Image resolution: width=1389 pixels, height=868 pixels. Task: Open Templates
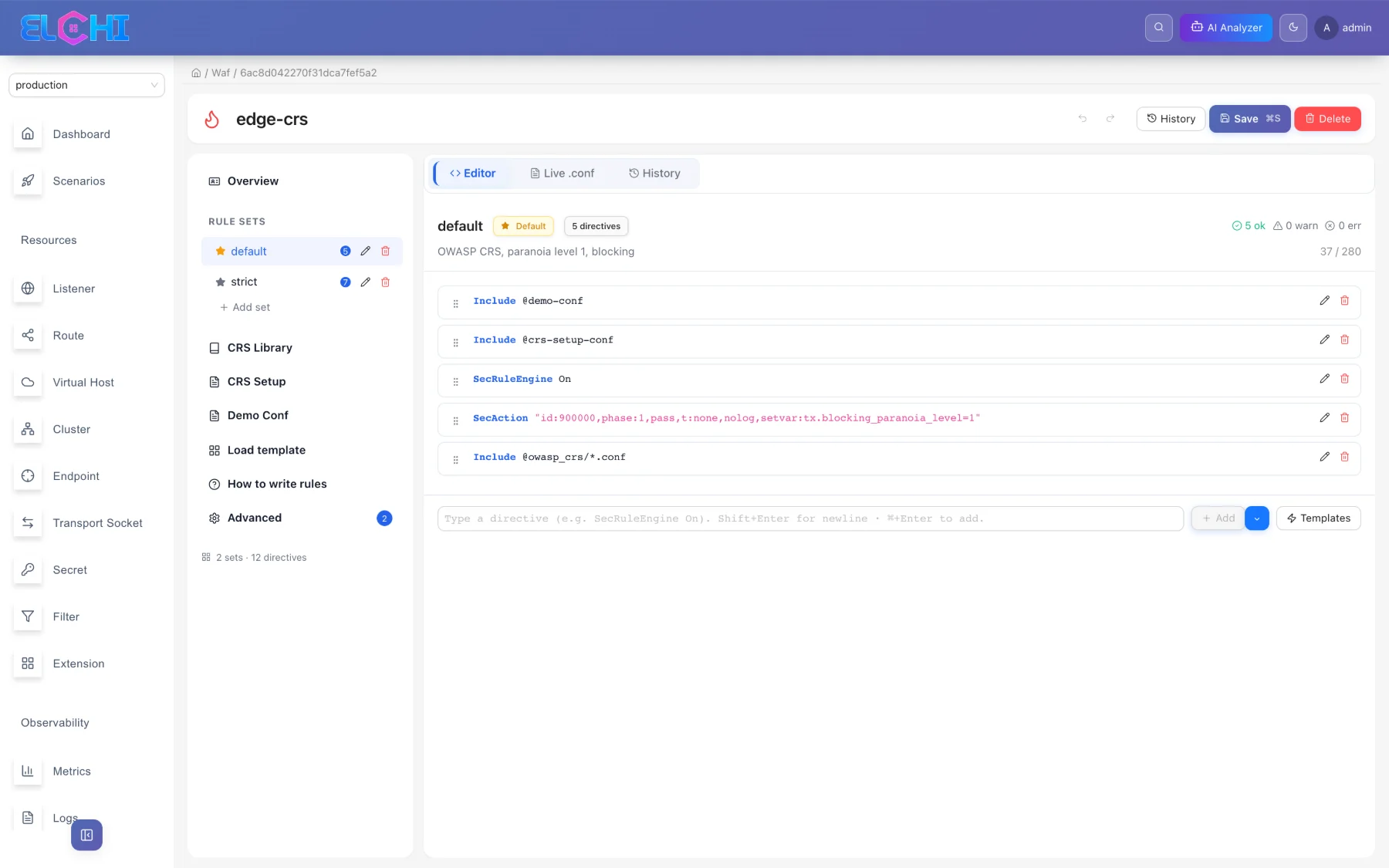click(x=1318, y=518)
